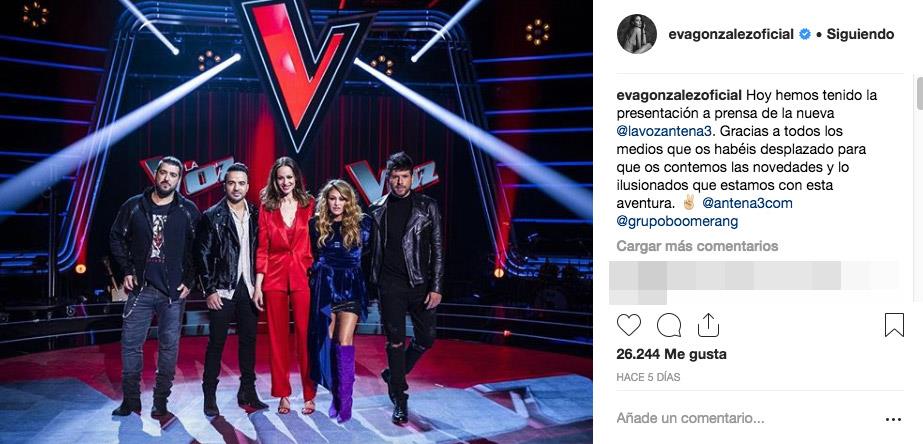
Task: Open comments via the speech bubble icon
Action: coord(669,325)
